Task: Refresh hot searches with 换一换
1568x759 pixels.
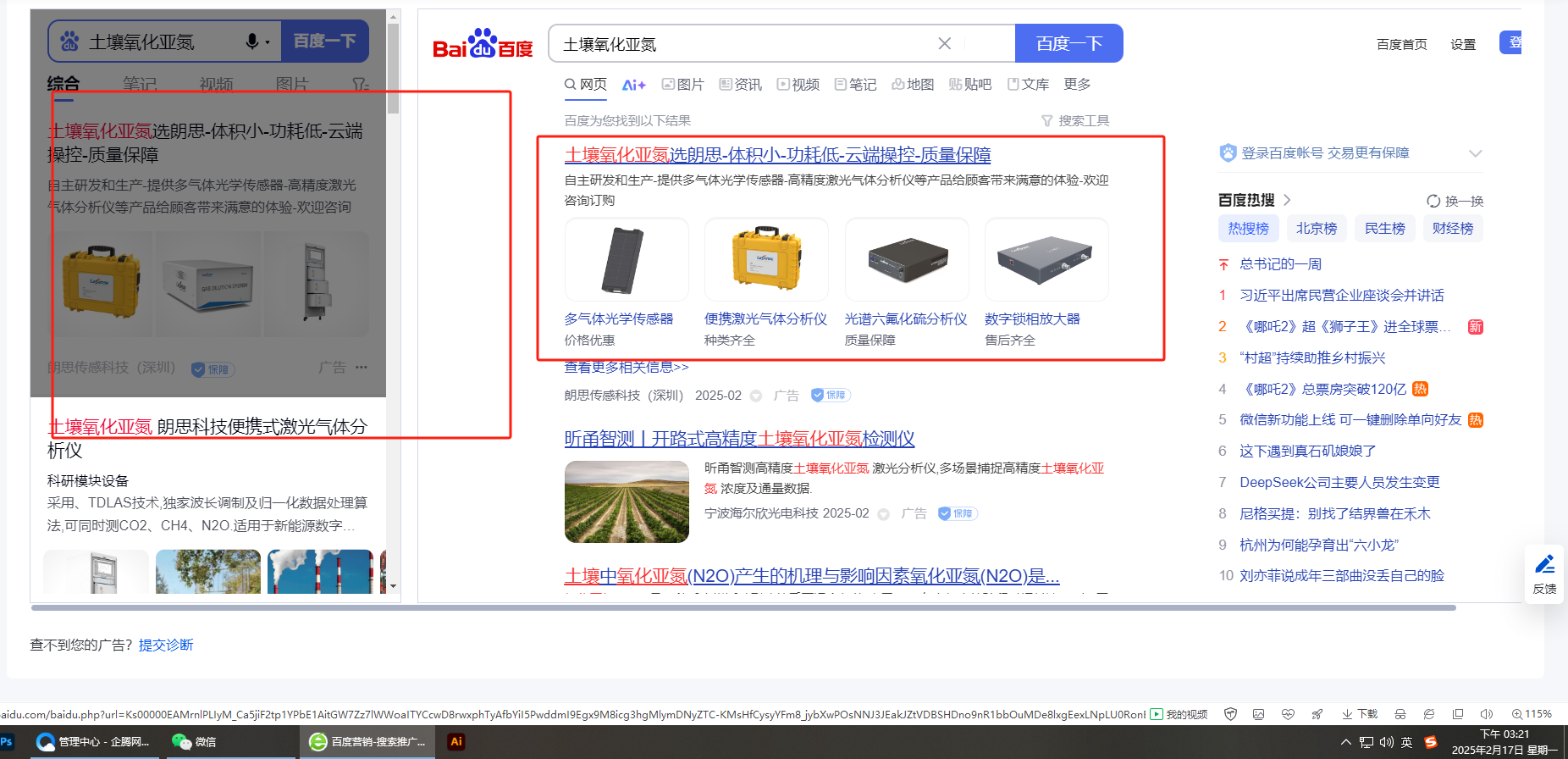Action: (1455, 201)
